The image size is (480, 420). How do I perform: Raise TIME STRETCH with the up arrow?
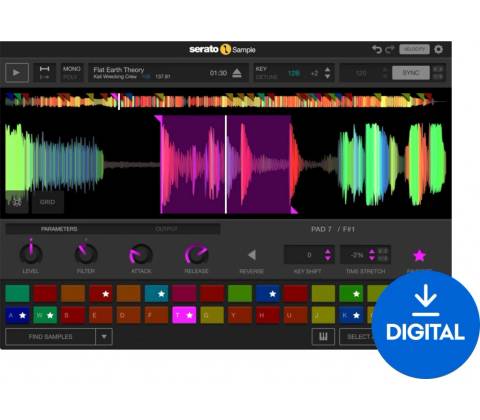pyautogui.click(x=372, y=252)
